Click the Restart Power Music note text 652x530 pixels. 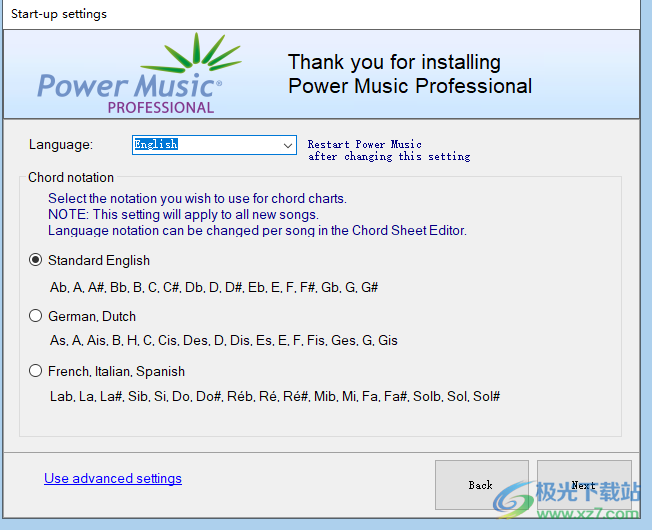[389, 150]
